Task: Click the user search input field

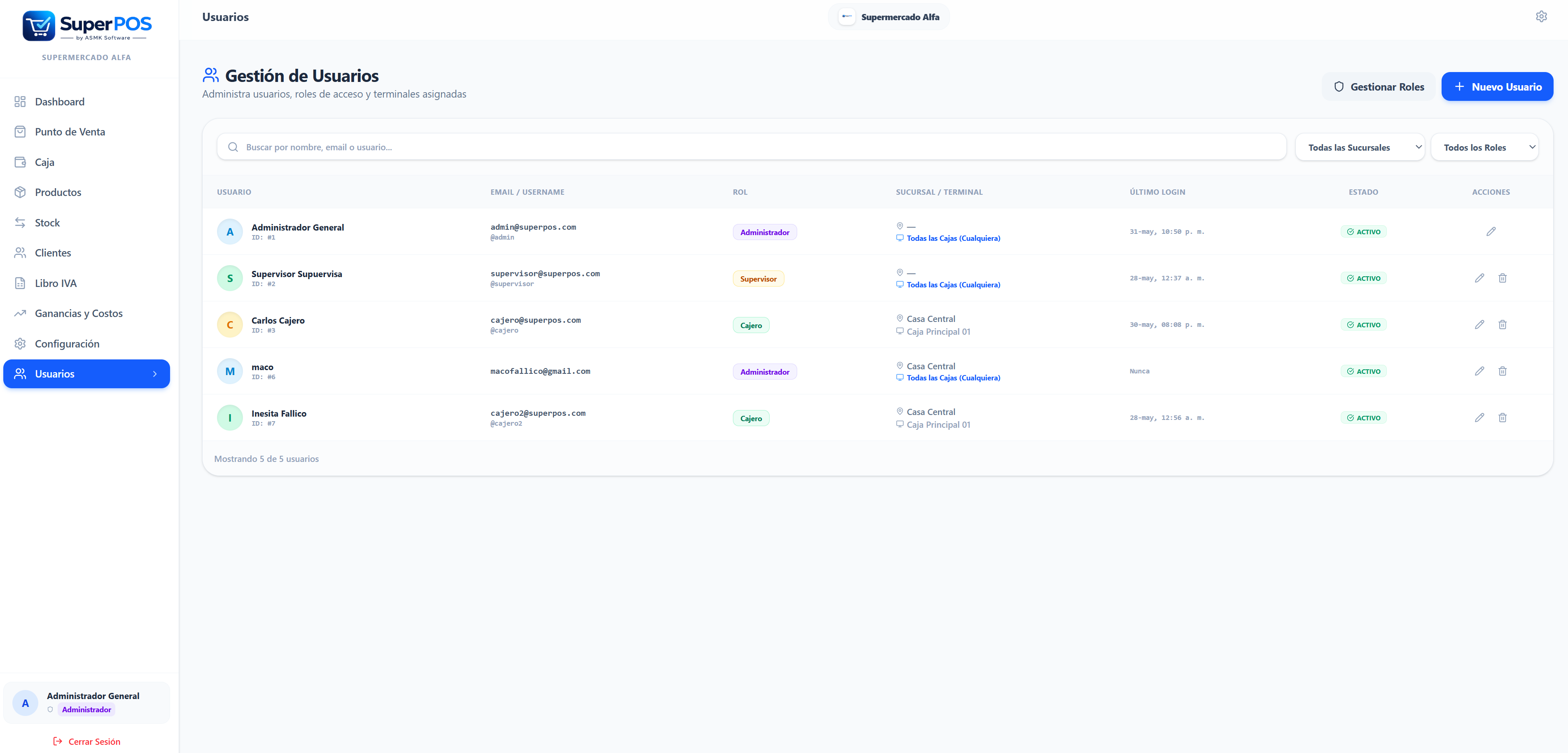Action: 751,147
